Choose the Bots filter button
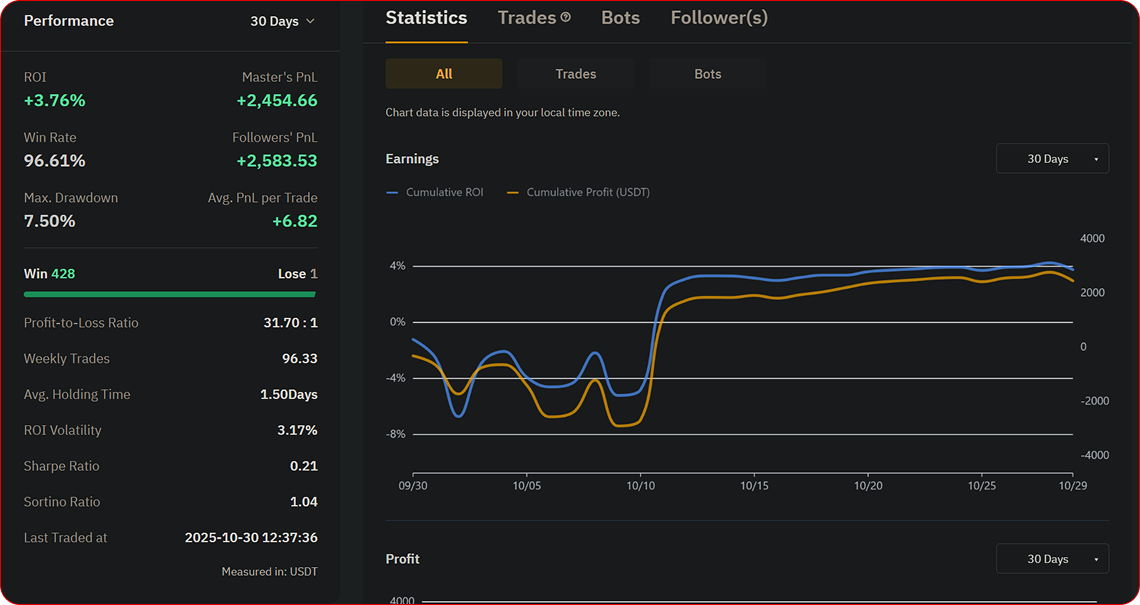The height and width of the screenshot is (605, 1140). [708, 74]
